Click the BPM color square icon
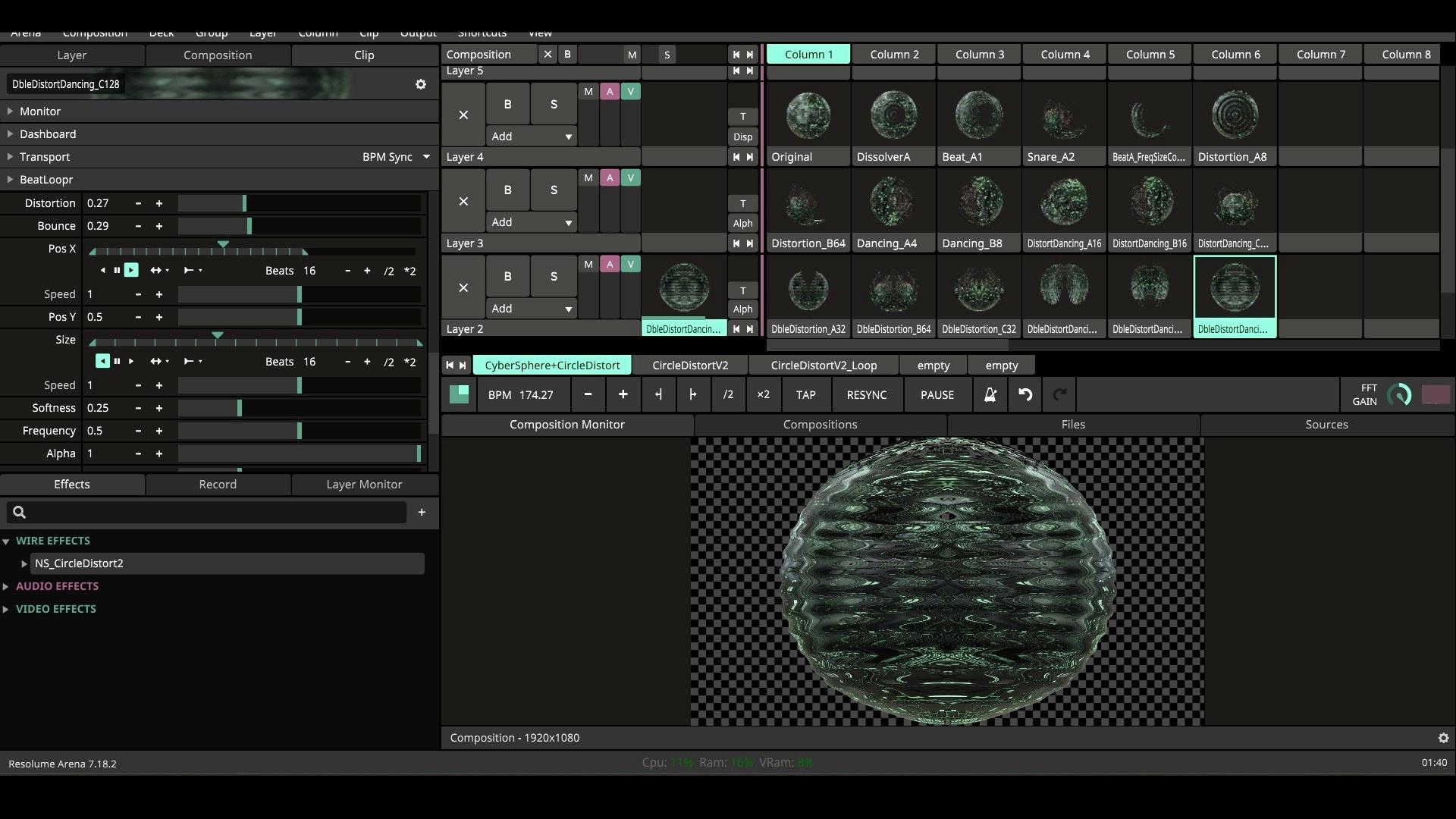The width and height of the screenshot is (1456, 819). click(459, 394)
